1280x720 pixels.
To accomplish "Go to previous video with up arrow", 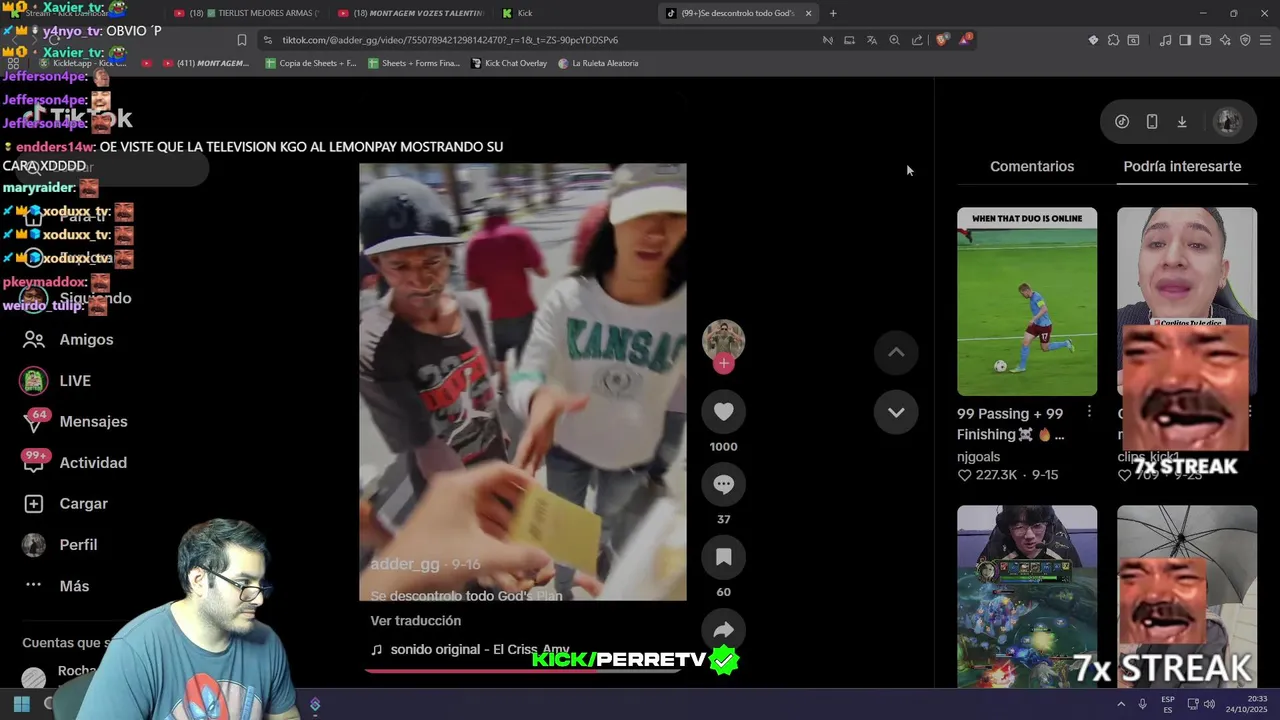I will pos(896,352).
